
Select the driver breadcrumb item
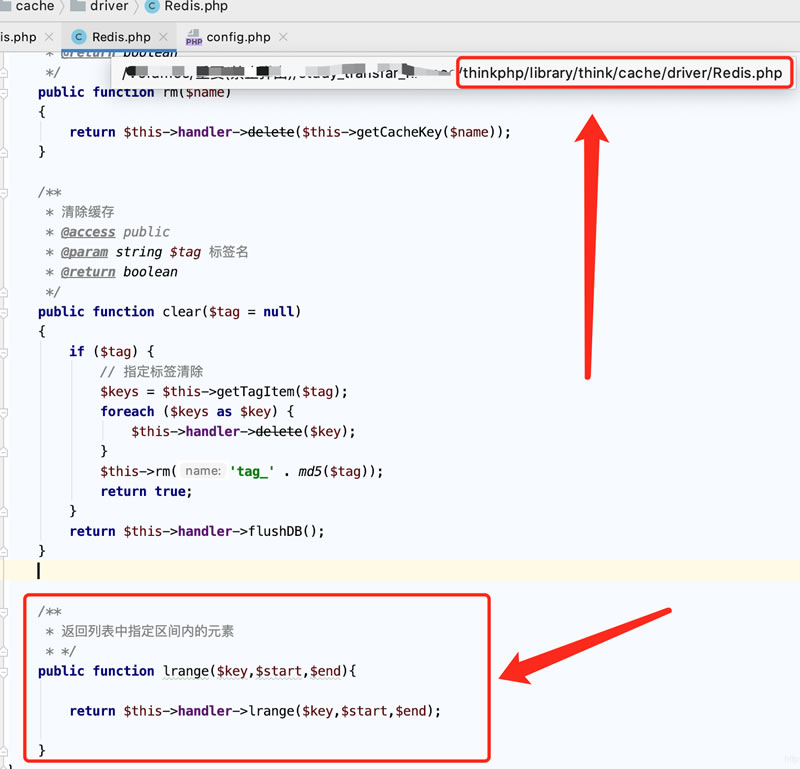[109, 6]
